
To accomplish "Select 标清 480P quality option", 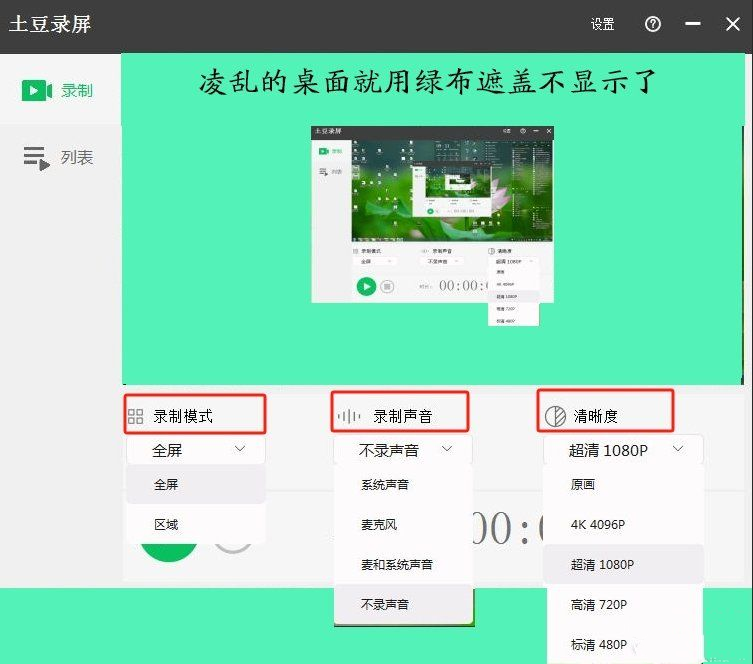I will pyautogui.click(x=624, y=644).
